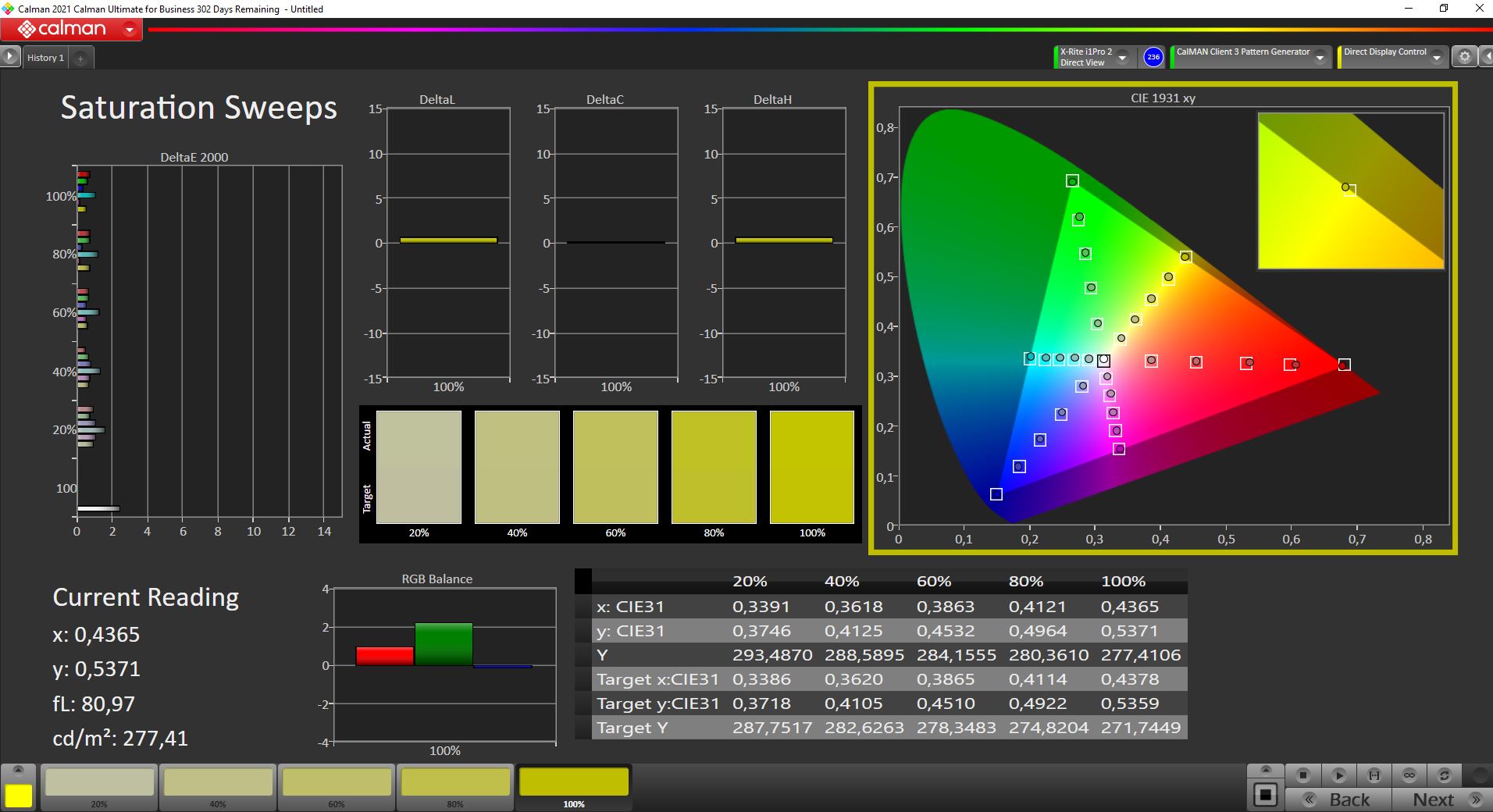Expand the Direct Display Control dropdown
The image size is (1493, 812).
[x=1436, y=58]
